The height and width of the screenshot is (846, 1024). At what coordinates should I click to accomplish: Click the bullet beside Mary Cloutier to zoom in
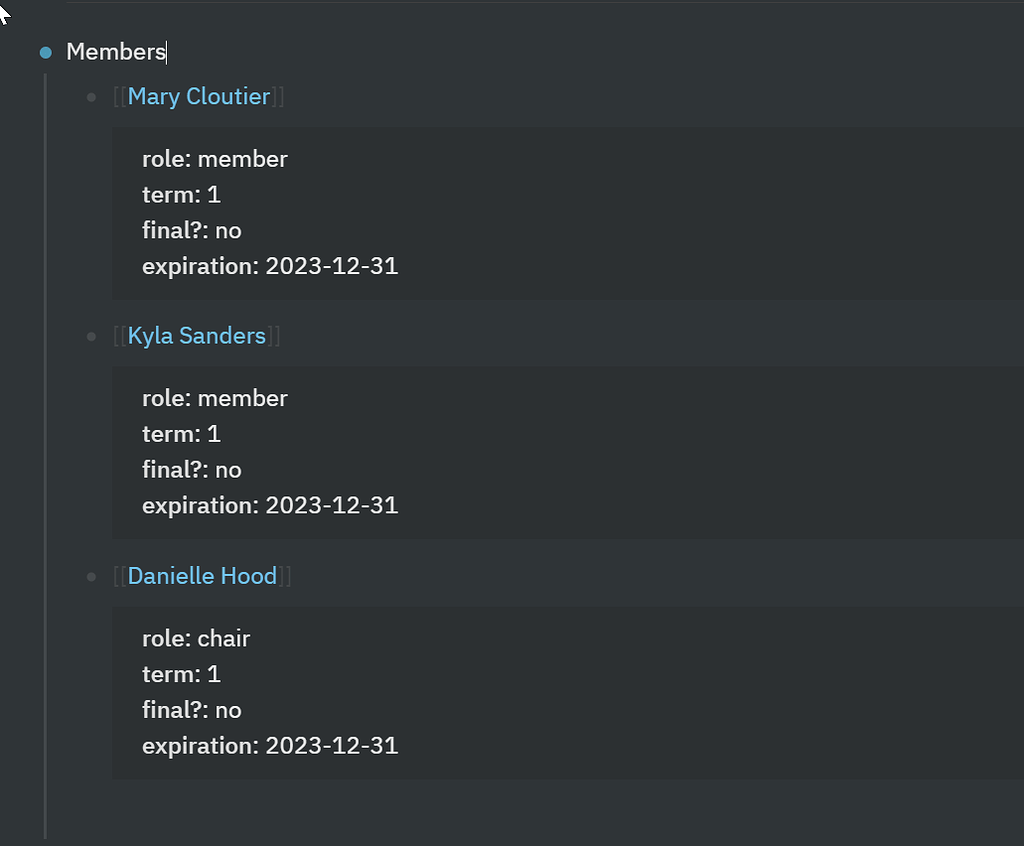click(91, 97)
